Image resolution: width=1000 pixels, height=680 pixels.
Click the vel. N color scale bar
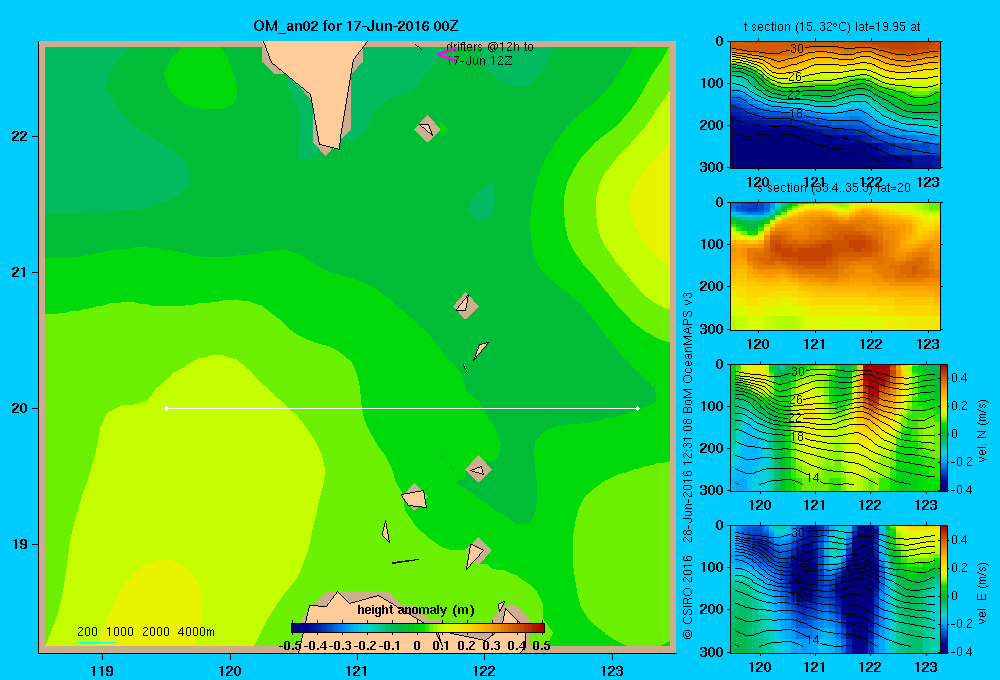(945, 427)
